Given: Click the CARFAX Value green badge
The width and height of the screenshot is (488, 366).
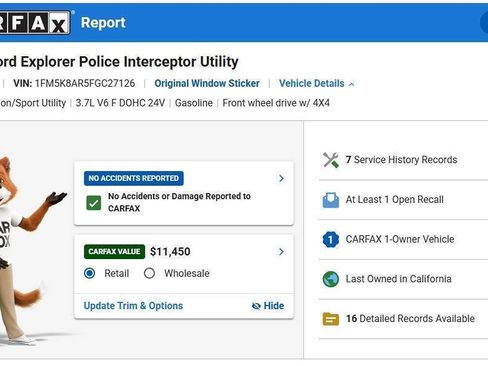Looking at the screenshot, I should [x=114, y=252].
